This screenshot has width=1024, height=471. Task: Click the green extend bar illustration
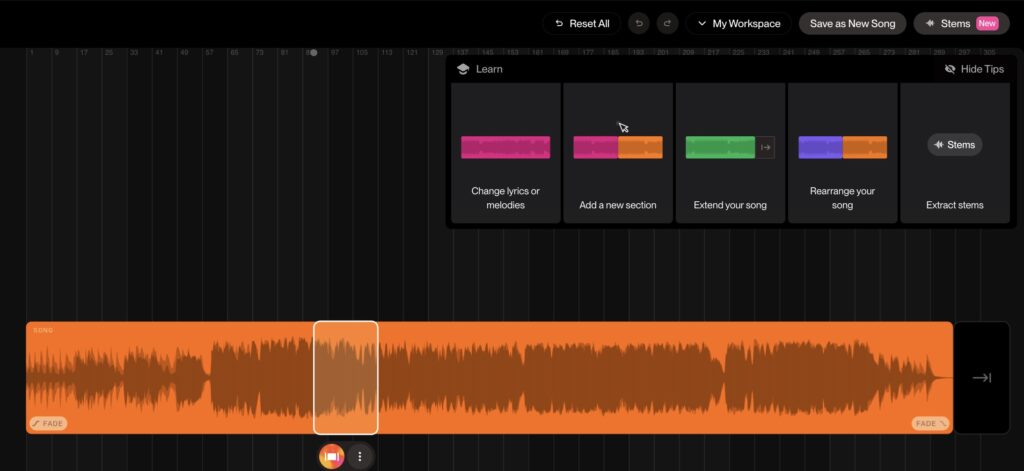pyautogui.click(x=720, y=147)
